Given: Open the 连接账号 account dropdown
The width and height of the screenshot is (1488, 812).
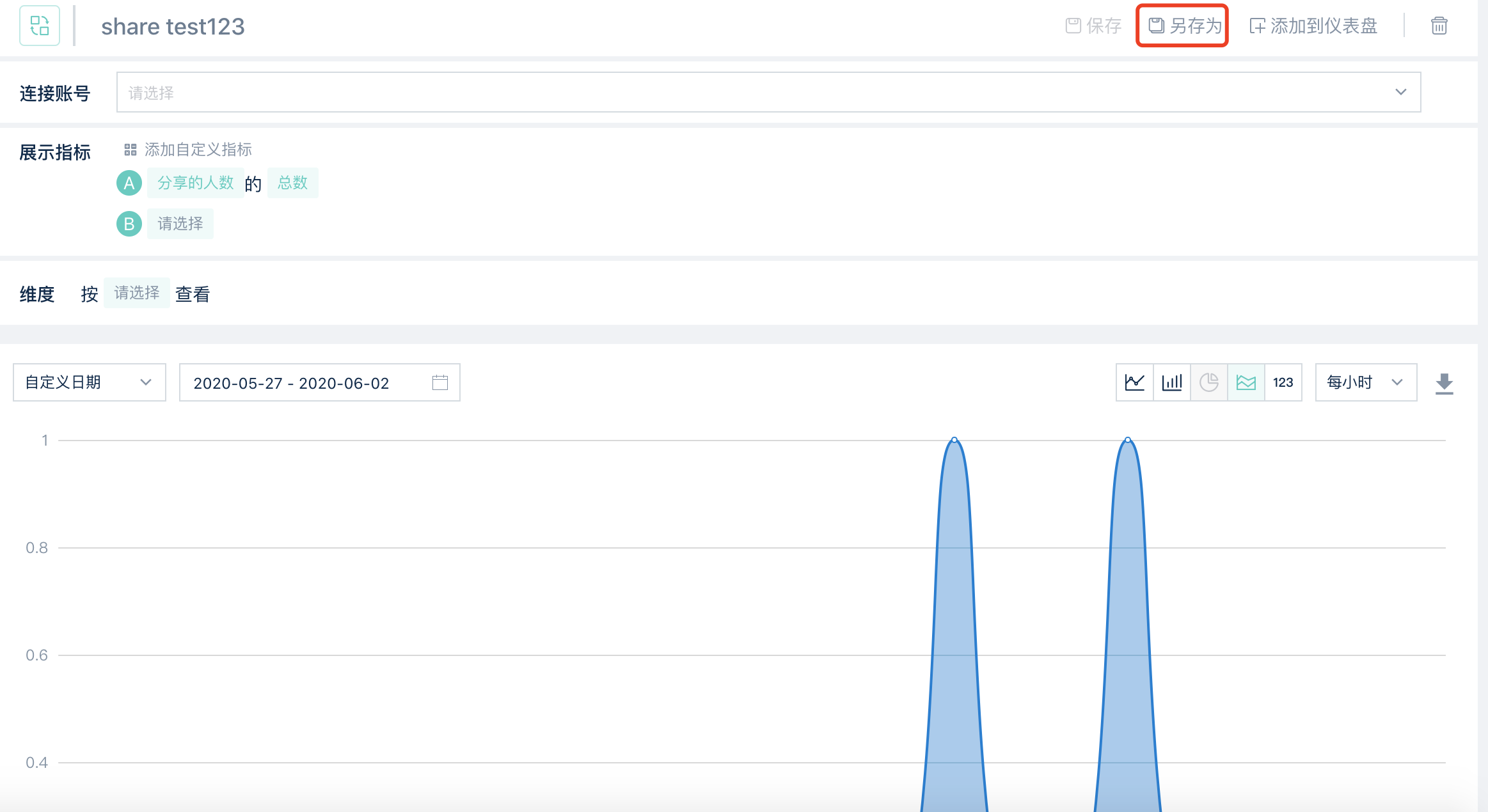Looking at the screenshot, I should click(x=768, y=92).
